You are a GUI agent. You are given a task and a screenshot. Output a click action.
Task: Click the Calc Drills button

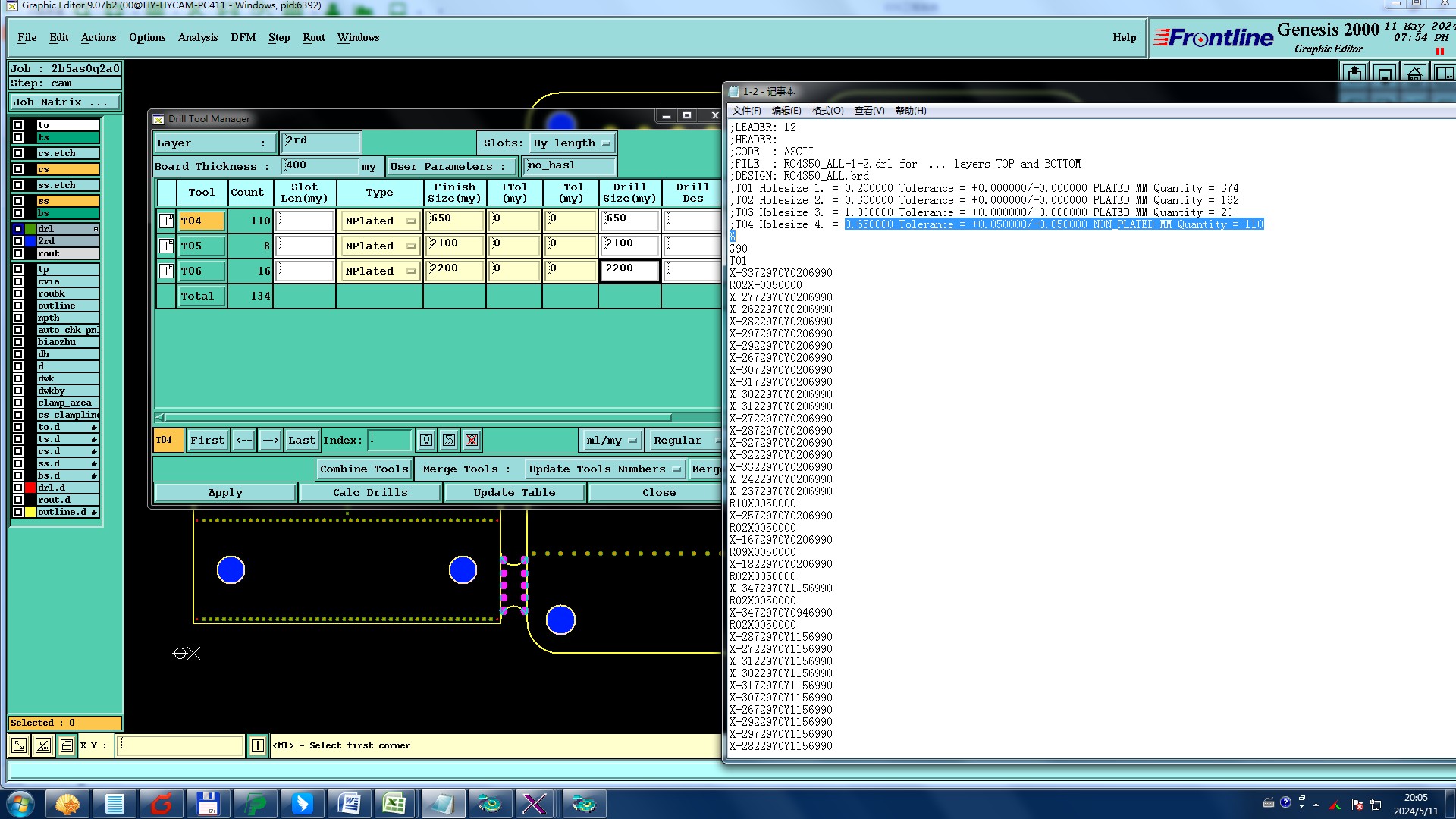tap(370, 492)
